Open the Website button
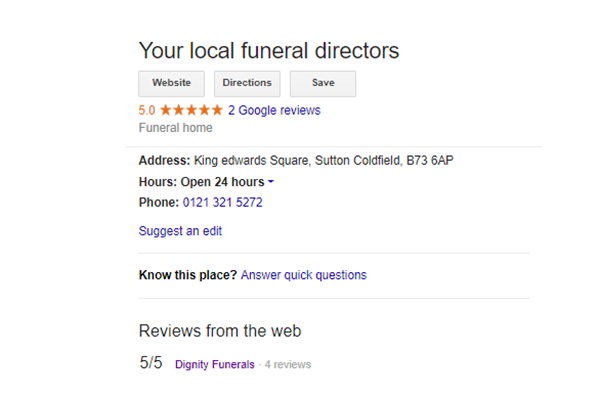 click(x=171, y=83)
